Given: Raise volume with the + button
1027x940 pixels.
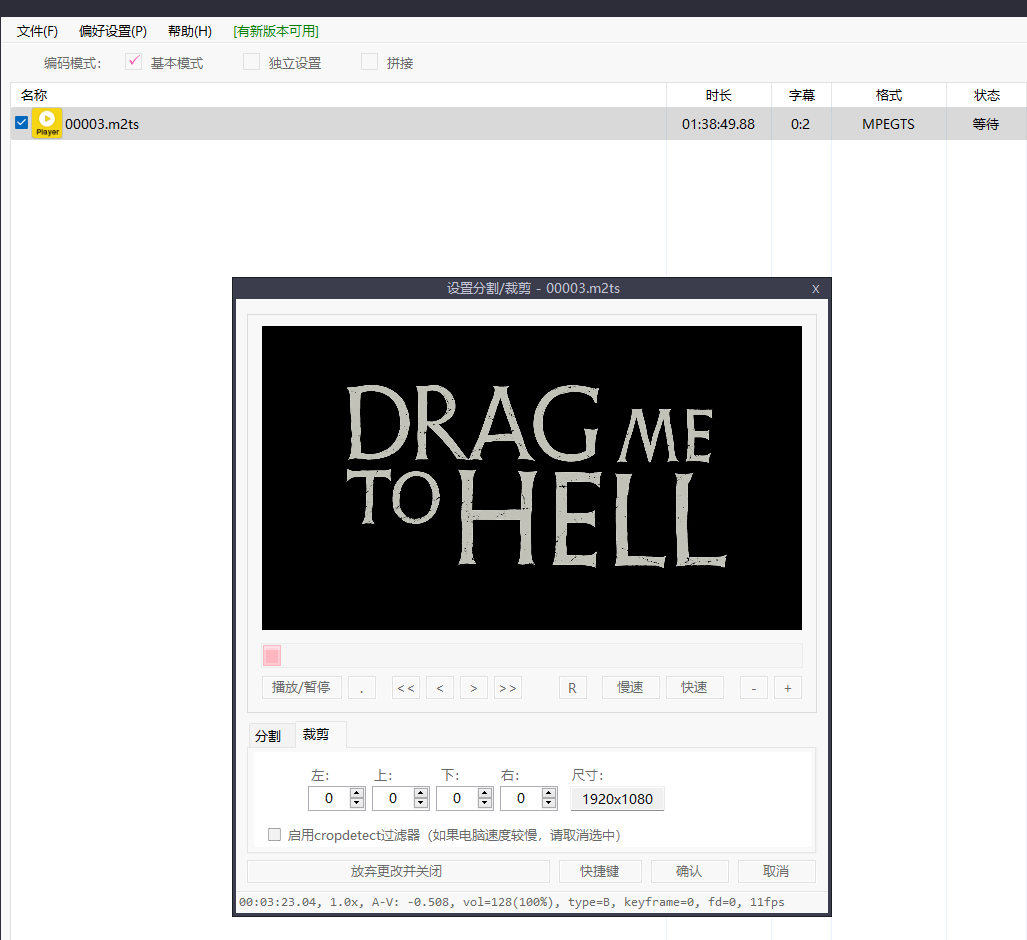Looking at the screenshot, I should pos(788,687).
